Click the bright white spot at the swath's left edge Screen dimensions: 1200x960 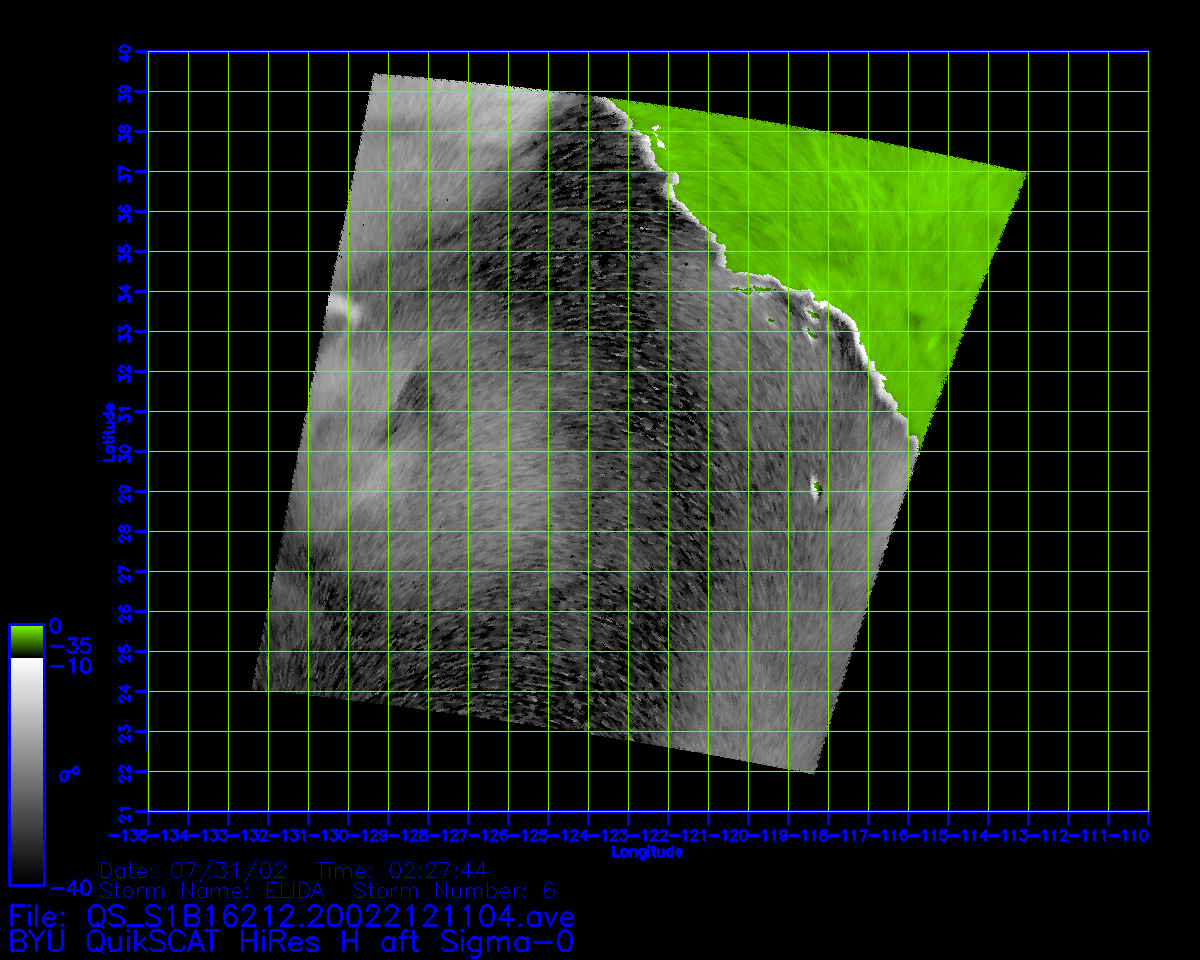pyautogui.click(x=347, y=309)
